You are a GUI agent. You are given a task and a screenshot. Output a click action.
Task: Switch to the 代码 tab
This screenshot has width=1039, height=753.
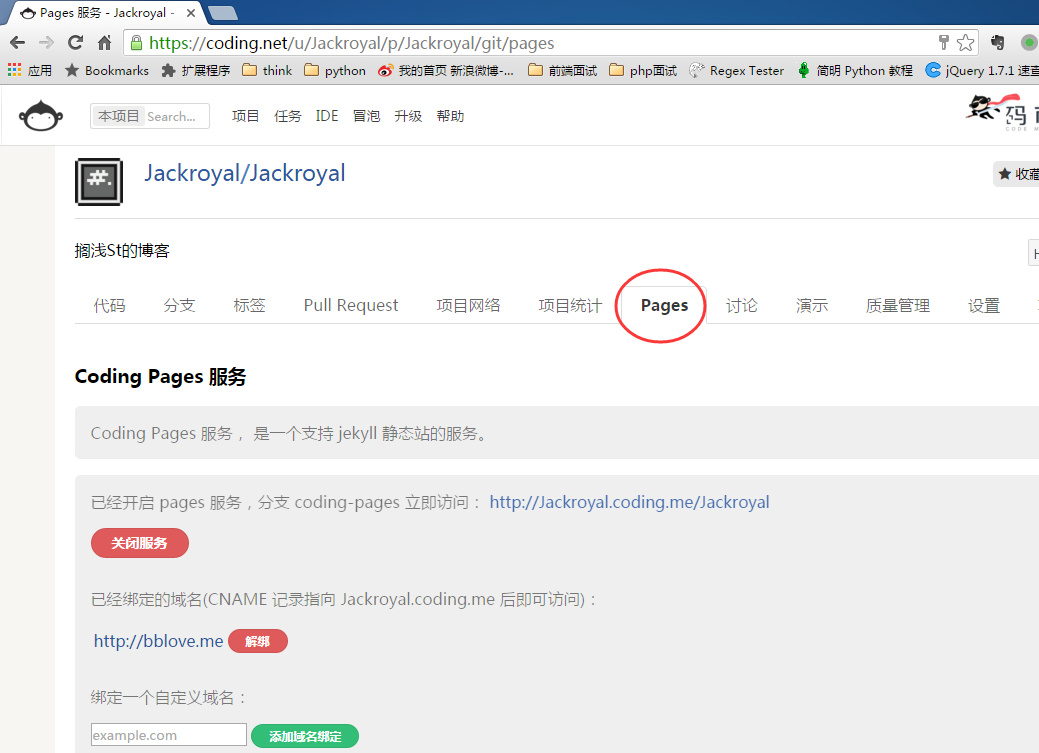pos(109,306)
